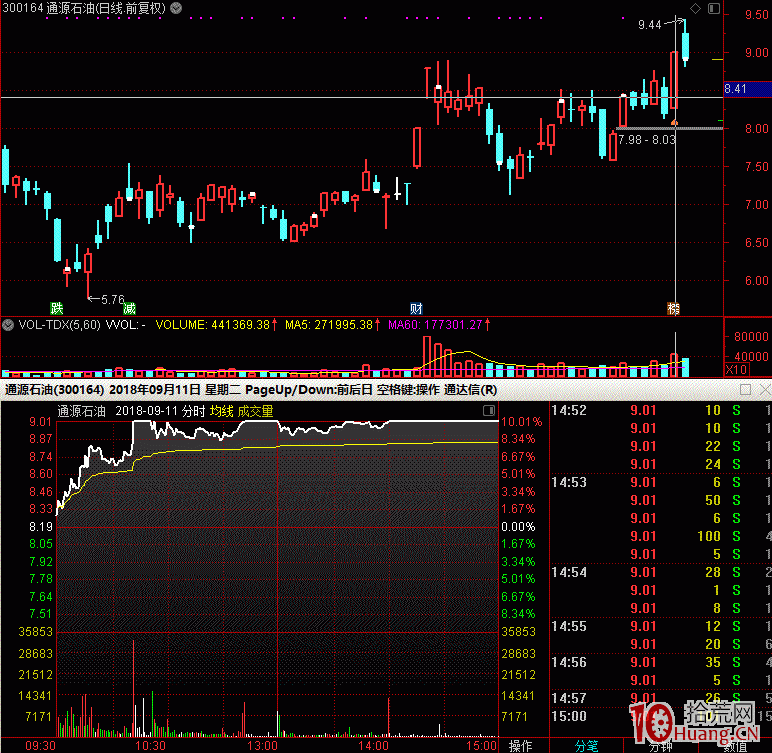The image size is (772, 753).
Task: Select the 14:56 tick timestamp
Action: (569, 662)
